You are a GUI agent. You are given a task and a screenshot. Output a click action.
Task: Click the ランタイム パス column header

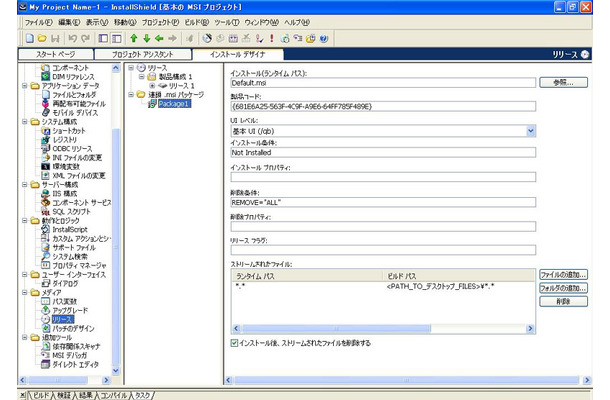(307, 276)
